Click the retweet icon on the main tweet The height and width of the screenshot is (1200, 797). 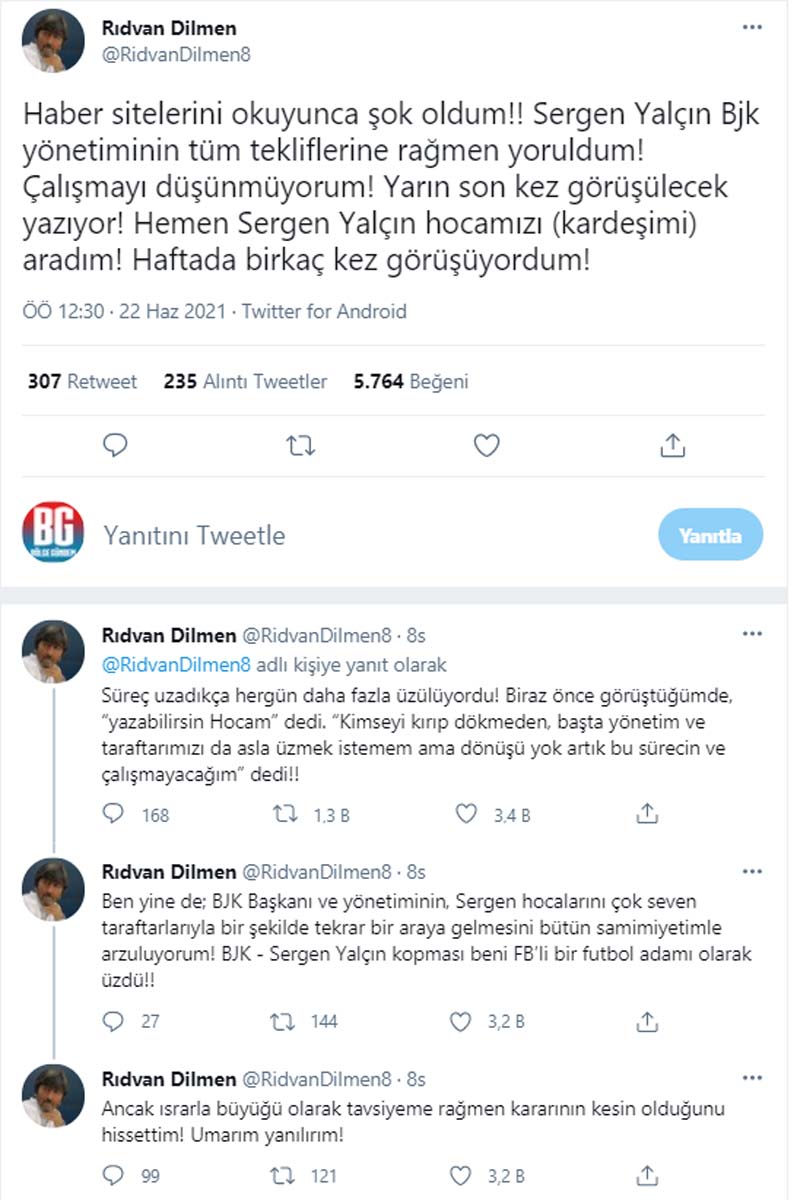point(300,445)
